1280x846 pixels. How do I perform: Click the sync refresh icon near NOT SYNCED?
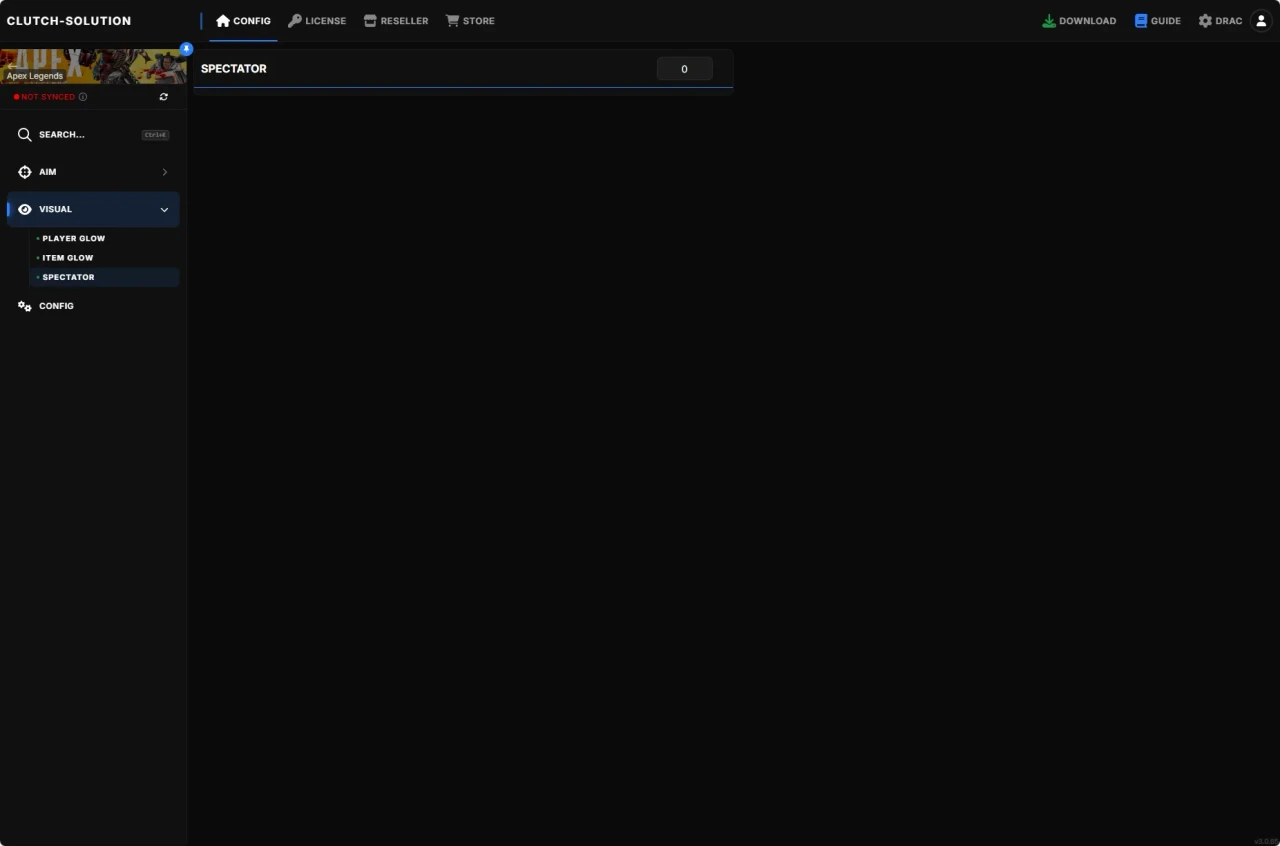pos(163,96)
